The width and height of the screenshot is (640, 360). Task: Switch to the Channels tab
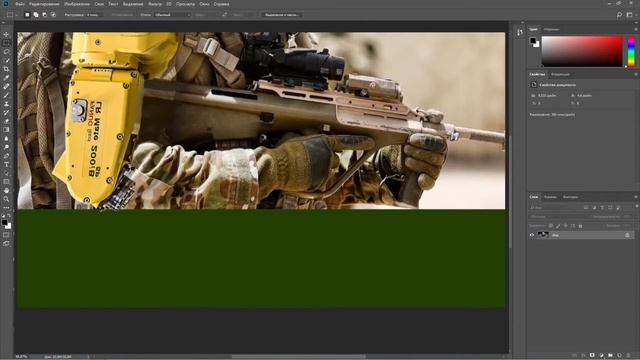(550, 197)
